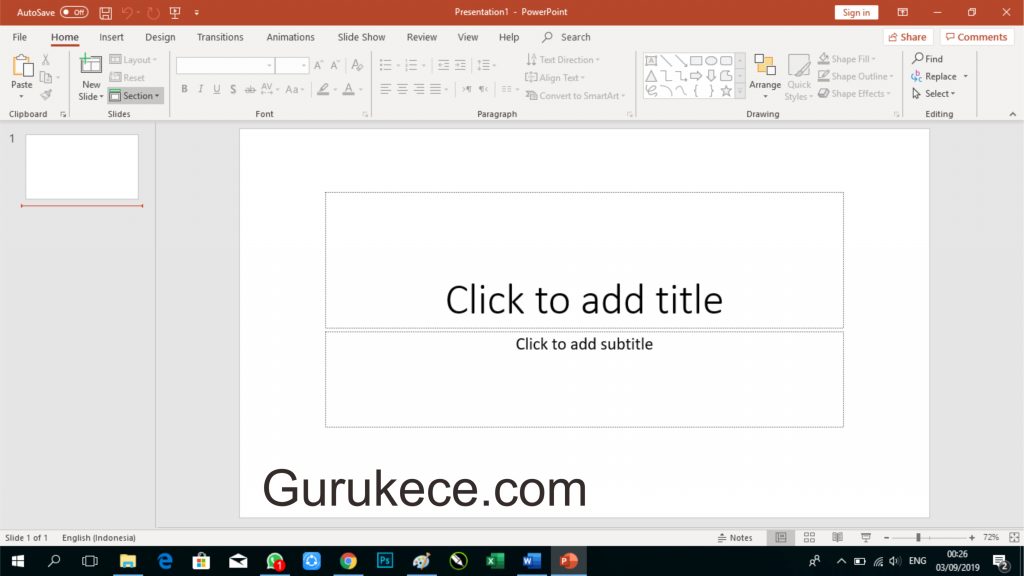
Task: Click the Arrange icon in Drawing group
Action: click(765, 67)
